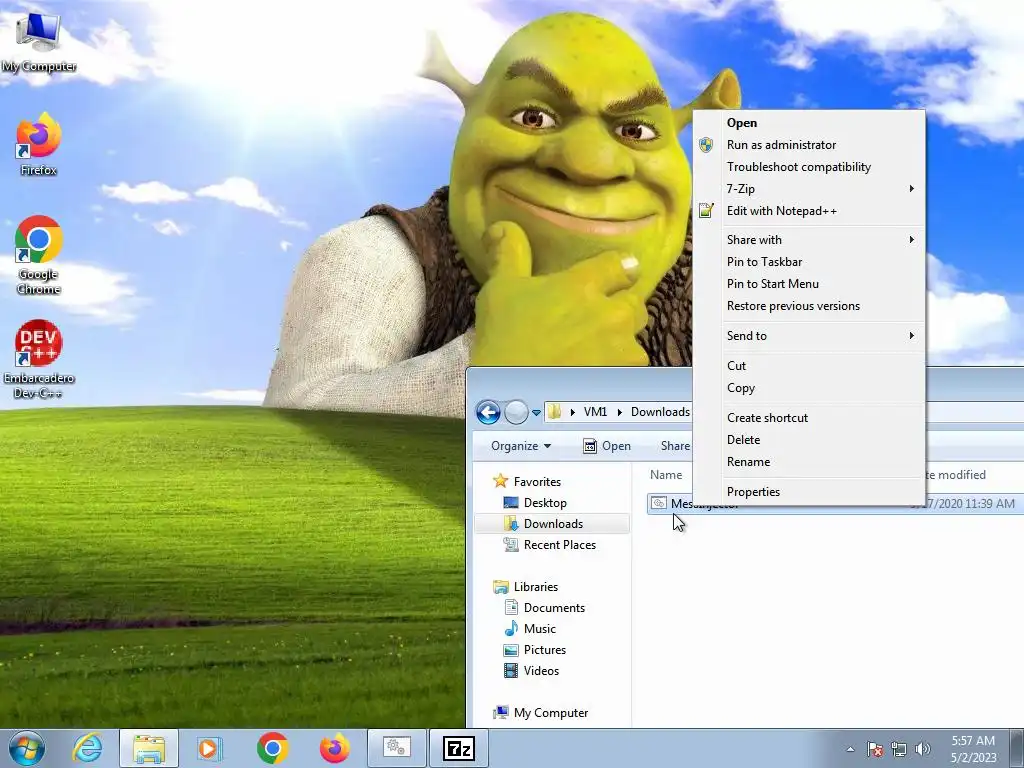Select My Computer in navigation pane

coord(541,712)
